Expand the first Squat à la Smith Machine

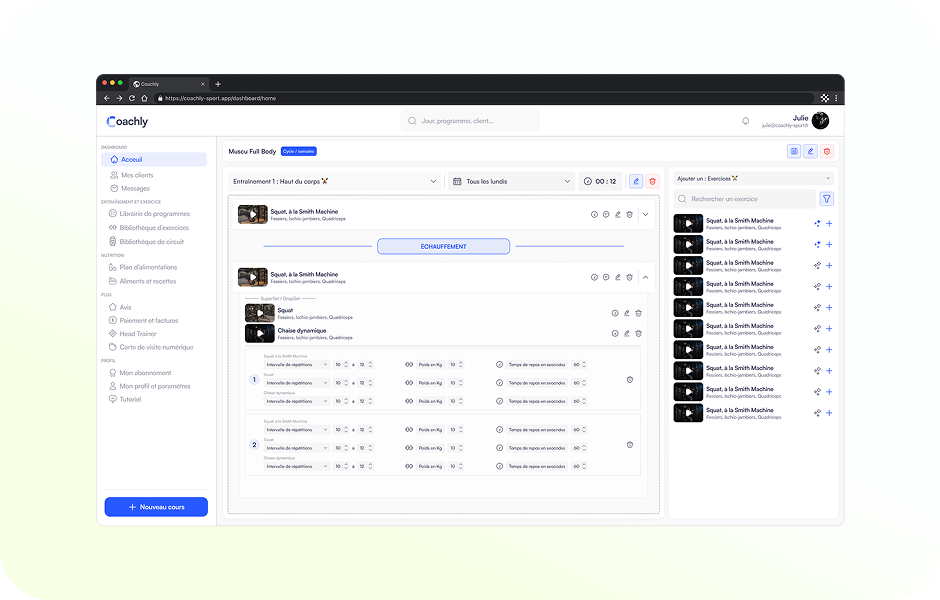pos(645,214)
